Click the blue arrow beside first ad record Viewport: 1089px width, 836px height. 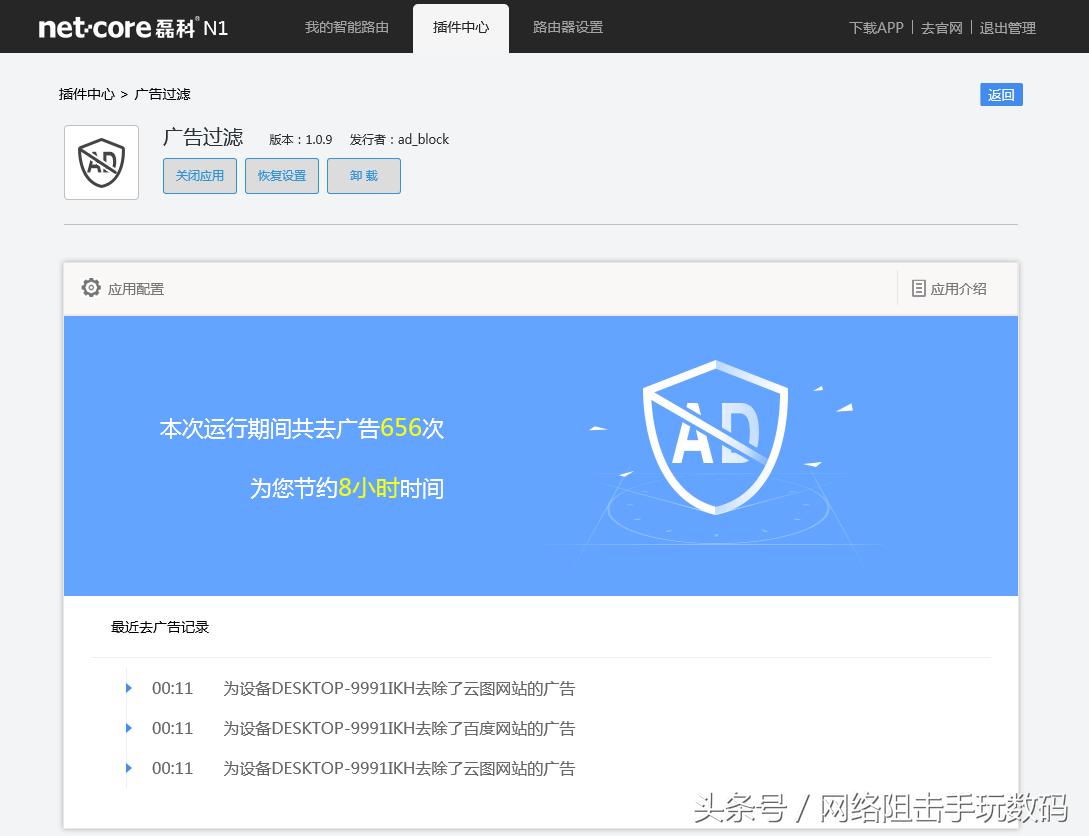[127, 688]
